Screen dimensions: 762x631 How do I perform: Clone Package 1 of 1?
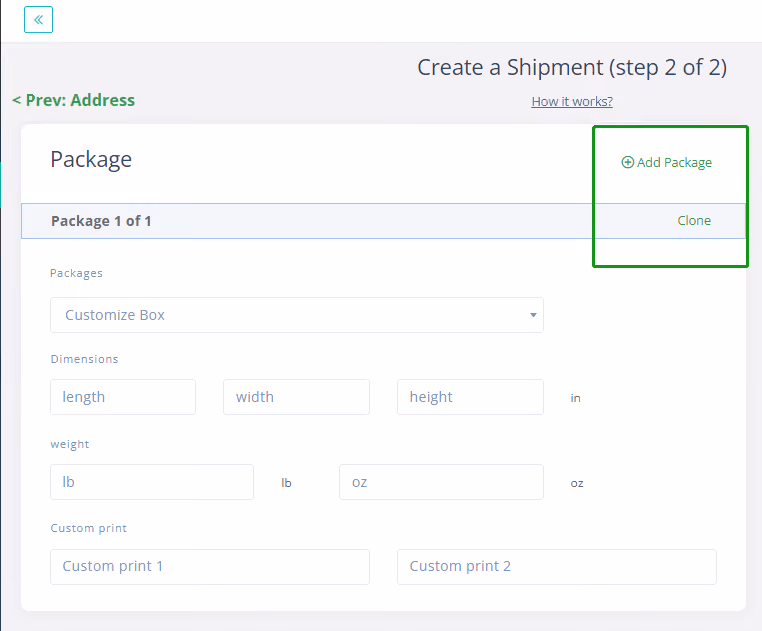pos(694,221)
